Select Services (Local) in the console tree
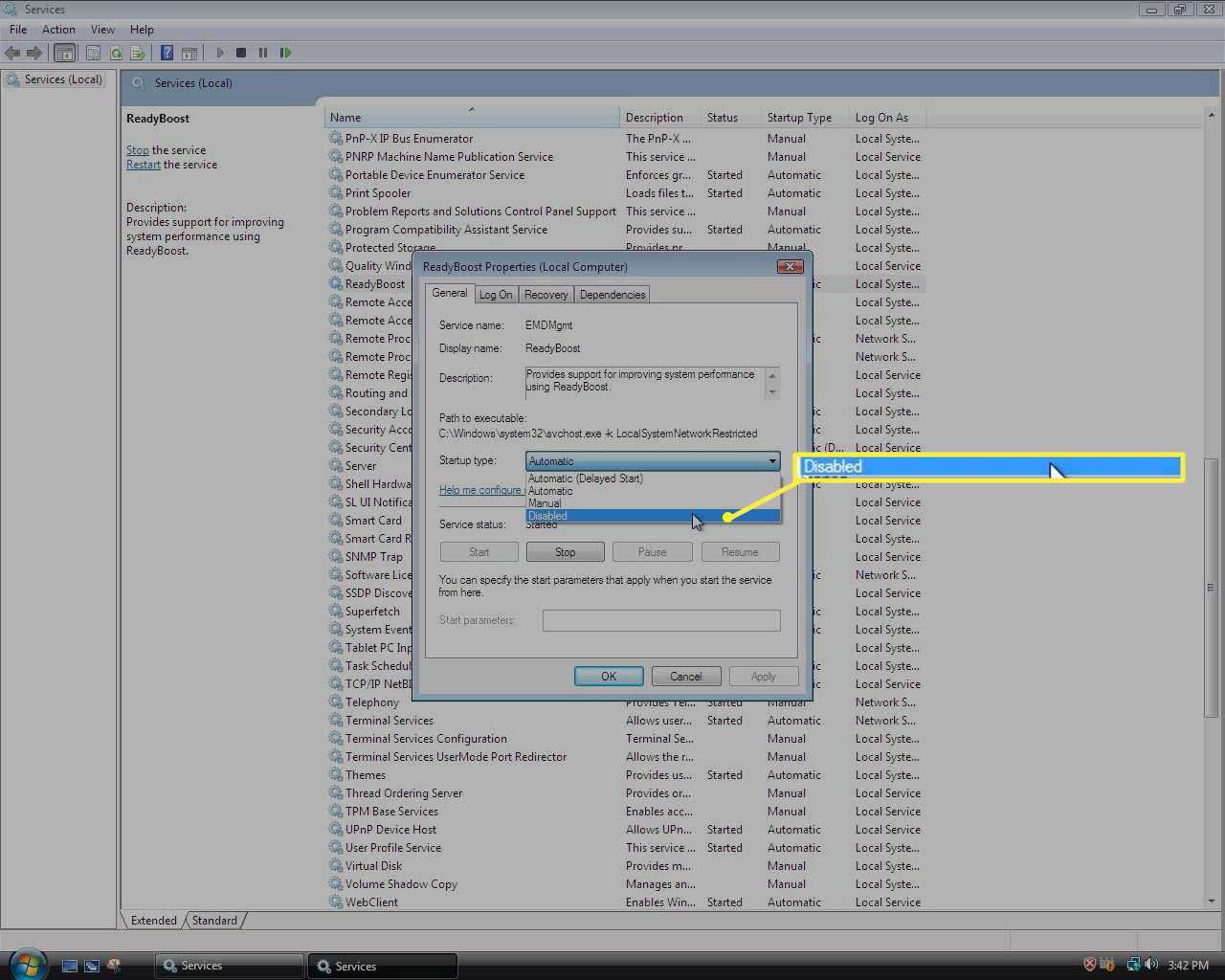The height and width of the screenshot is (980, 1225). click(63, 79)
